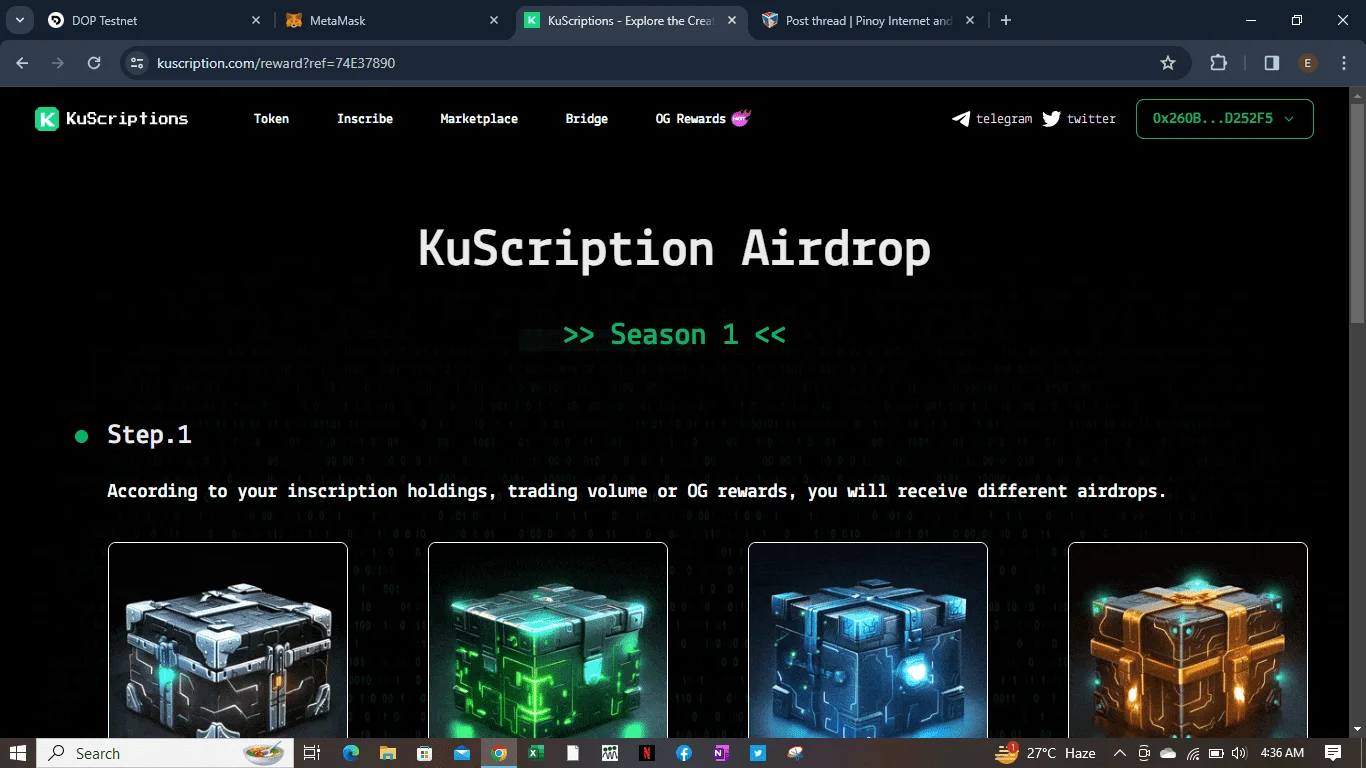Viewport: 1366px width, 768px height.
Task: Open the Twitter app in taskbar
Action: (x=758, y=753)
